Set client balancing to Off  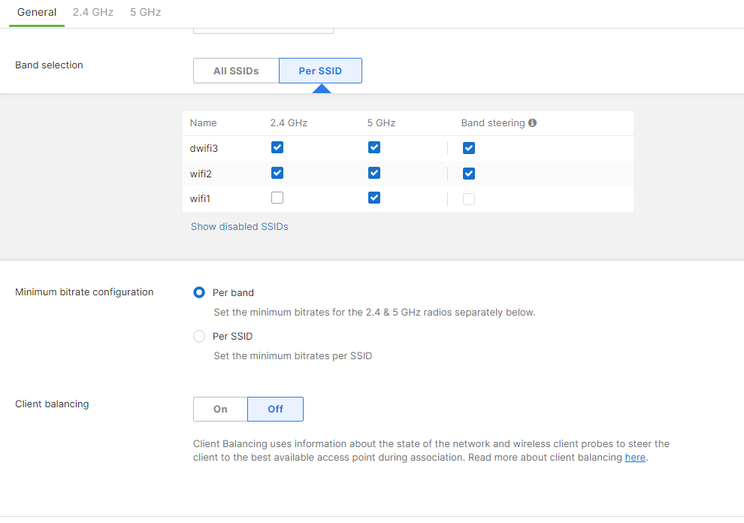pos(275,409)
